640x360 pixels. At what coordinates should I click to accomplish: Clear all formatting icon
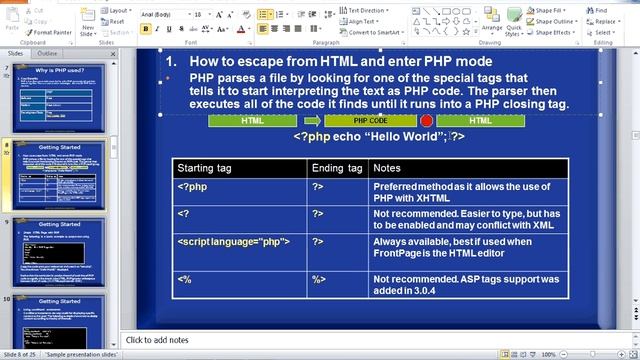246,15
